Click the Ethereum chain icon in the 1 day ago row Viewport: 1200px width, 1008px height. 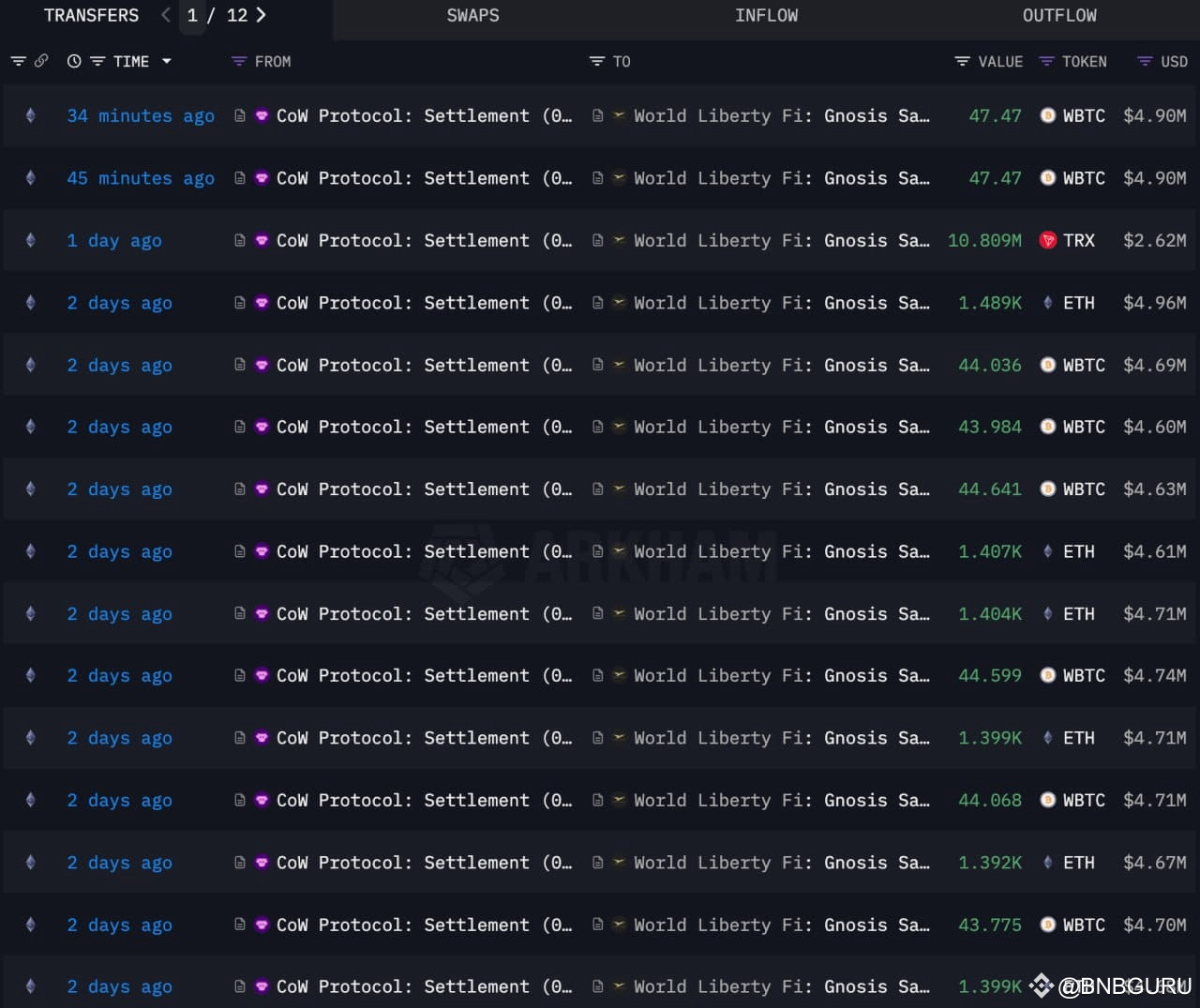(x=31, y=240)
